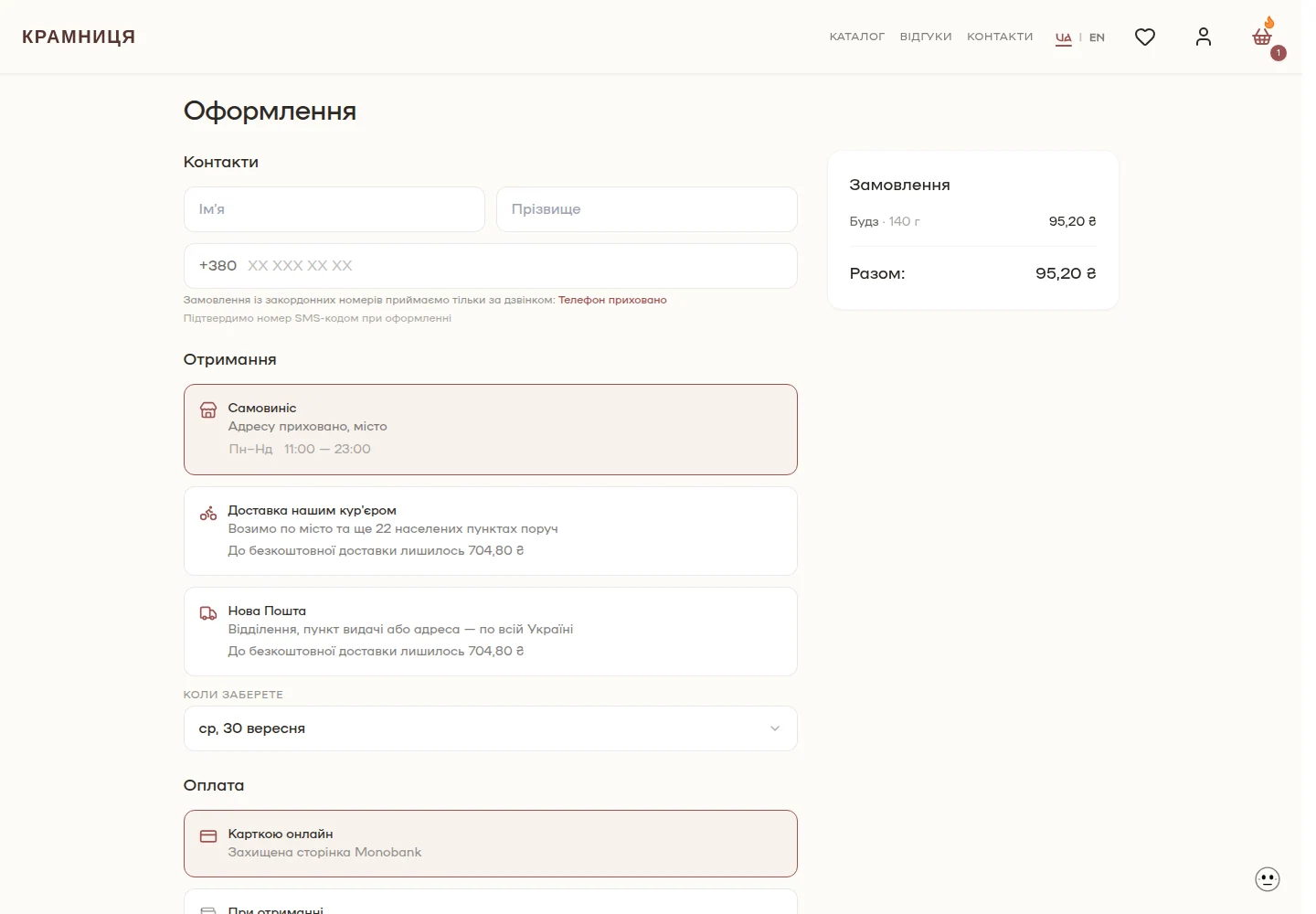Click the storefront icon beside Самовиніс
The height and width of the screenshot is (914, 1316).
(208, 409)
